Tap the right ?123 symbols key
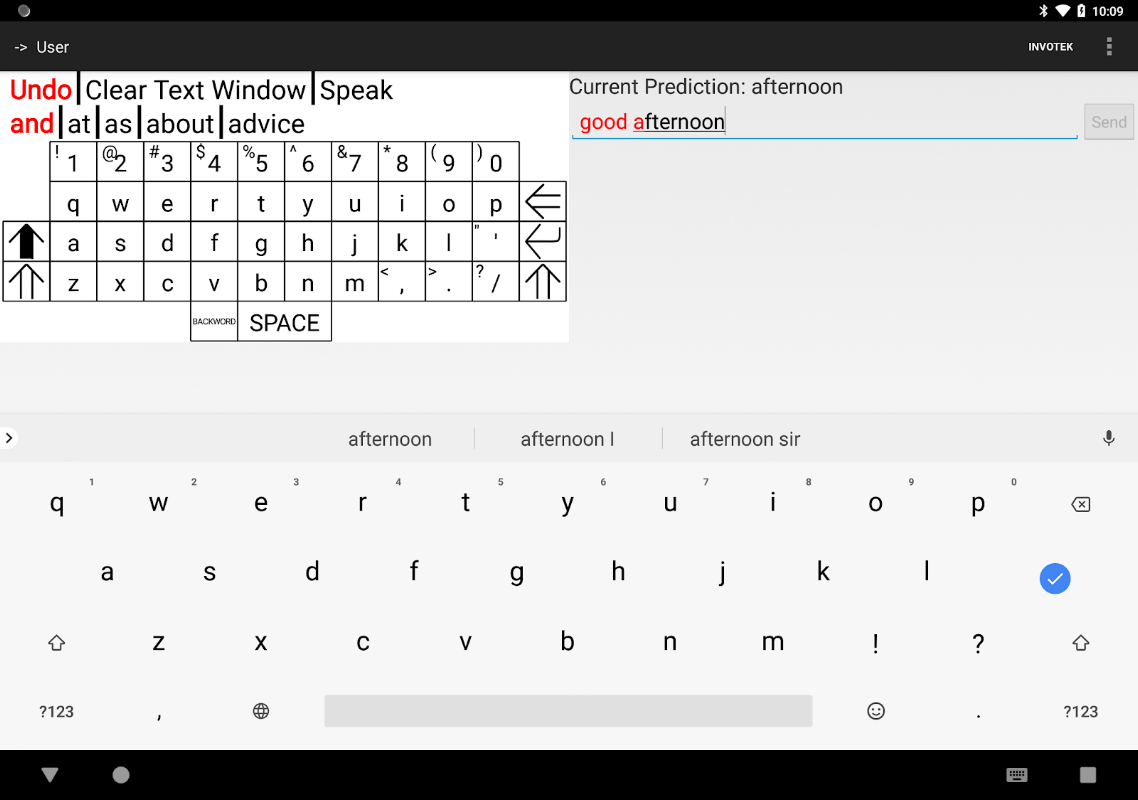 coord(1080,711)
